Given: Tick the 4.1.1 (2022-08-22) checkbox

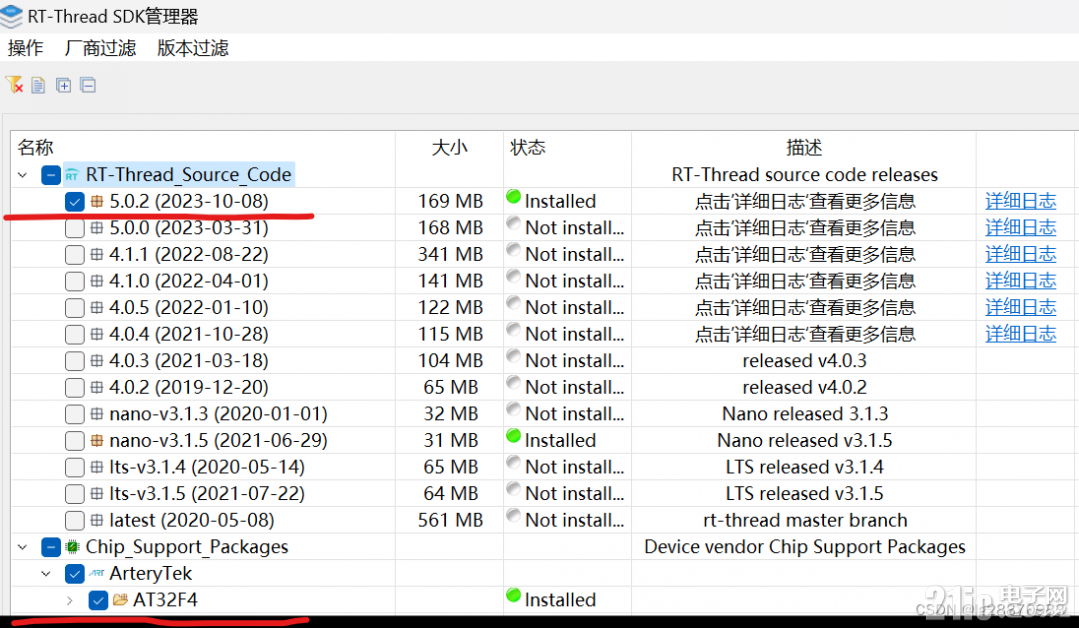Looking at the screenshot, I should point(74,255).
